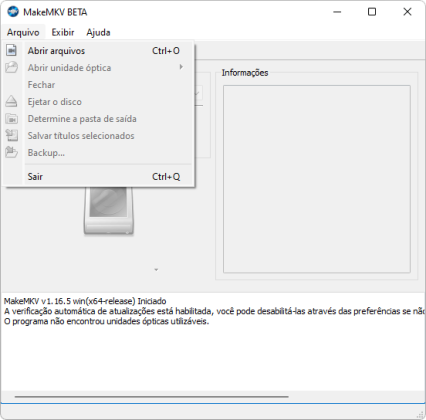Click the output folder icon in menu
Screen dimensions: 426x420
click(12, 119)
